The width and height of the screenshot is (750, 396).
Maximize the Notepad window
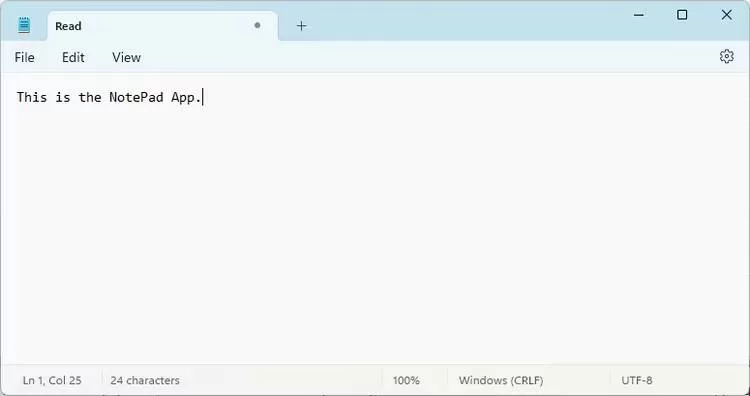pyautogui.click(x=682, y=15)
